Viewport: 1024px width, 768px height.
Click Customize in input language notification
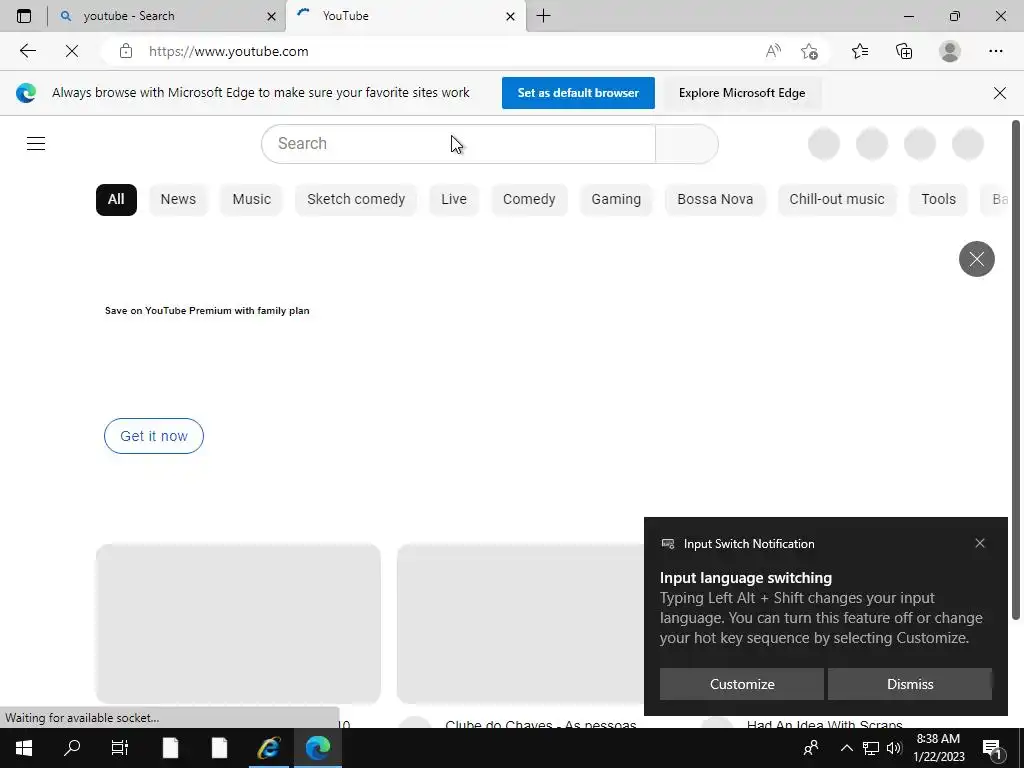742,684
